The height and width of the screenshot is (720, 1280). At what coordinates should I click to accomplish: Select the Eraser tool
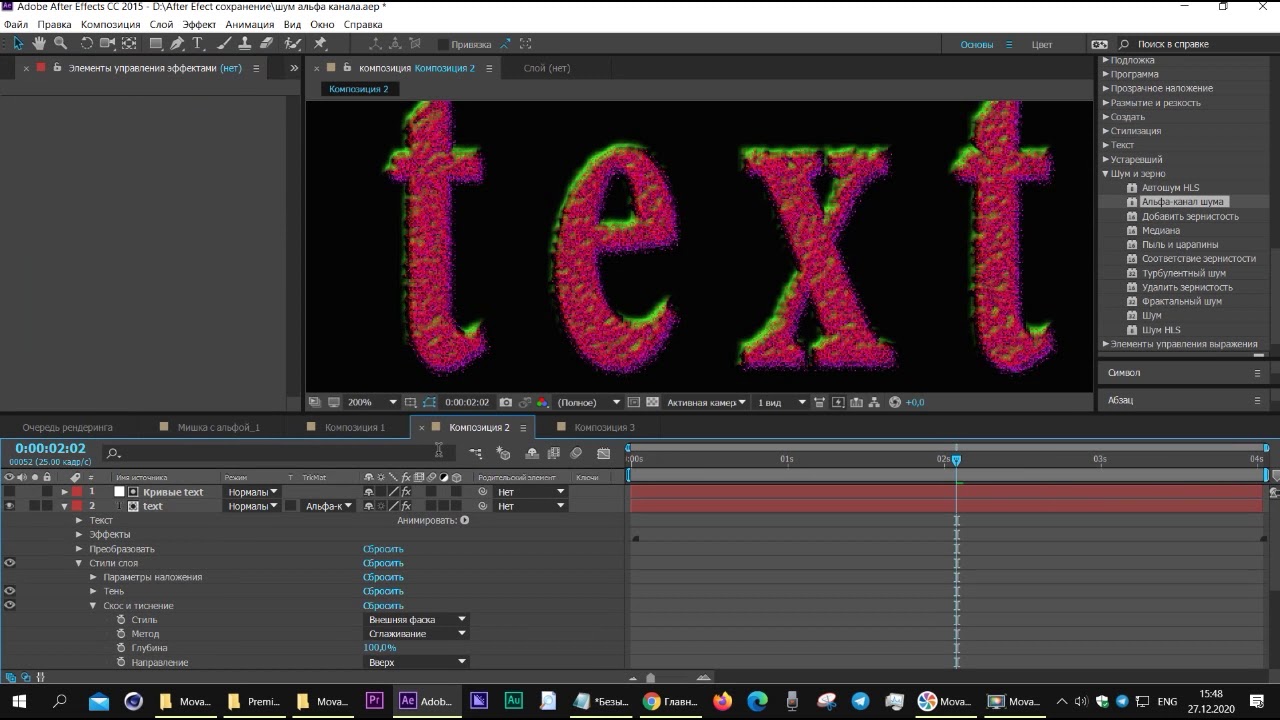tap(266, 44)
